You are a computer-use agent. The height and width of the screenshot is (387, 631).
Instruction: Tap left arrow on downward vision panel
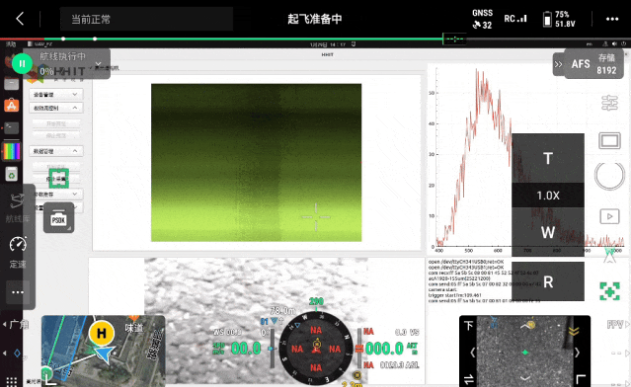(x=472, y=353)
